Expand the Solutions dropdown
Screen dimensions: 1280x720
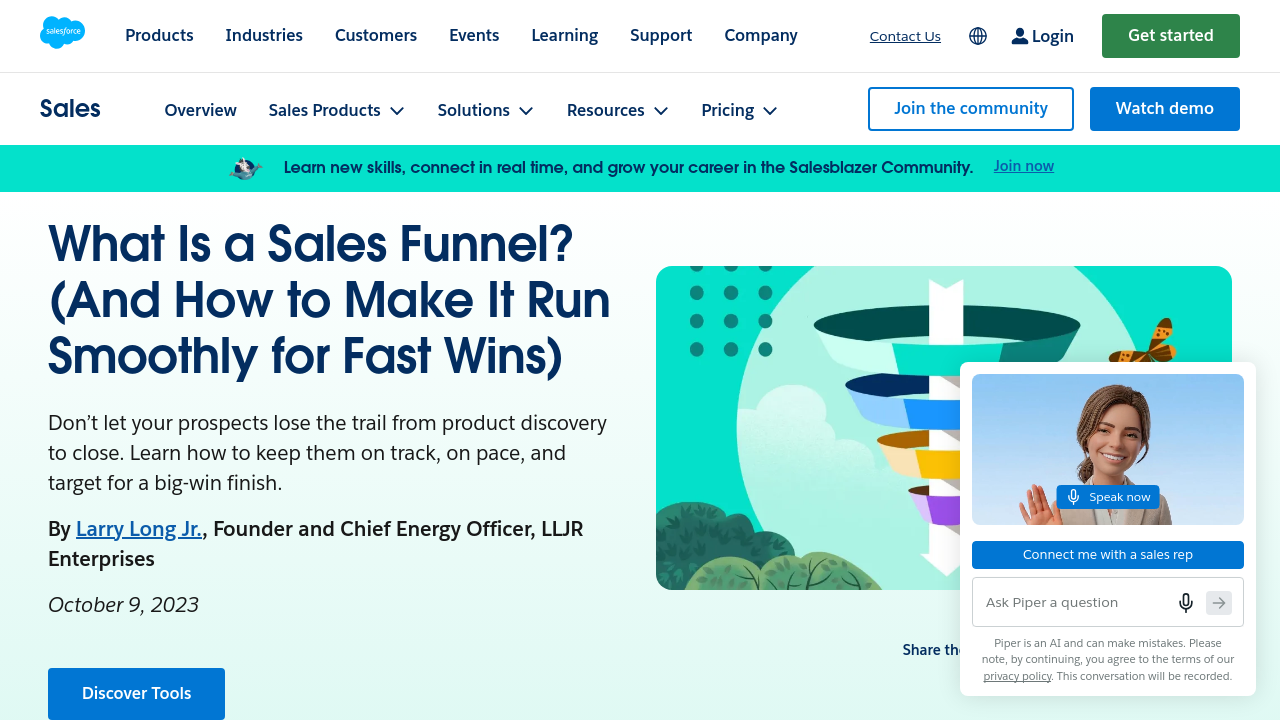(485, 110)
